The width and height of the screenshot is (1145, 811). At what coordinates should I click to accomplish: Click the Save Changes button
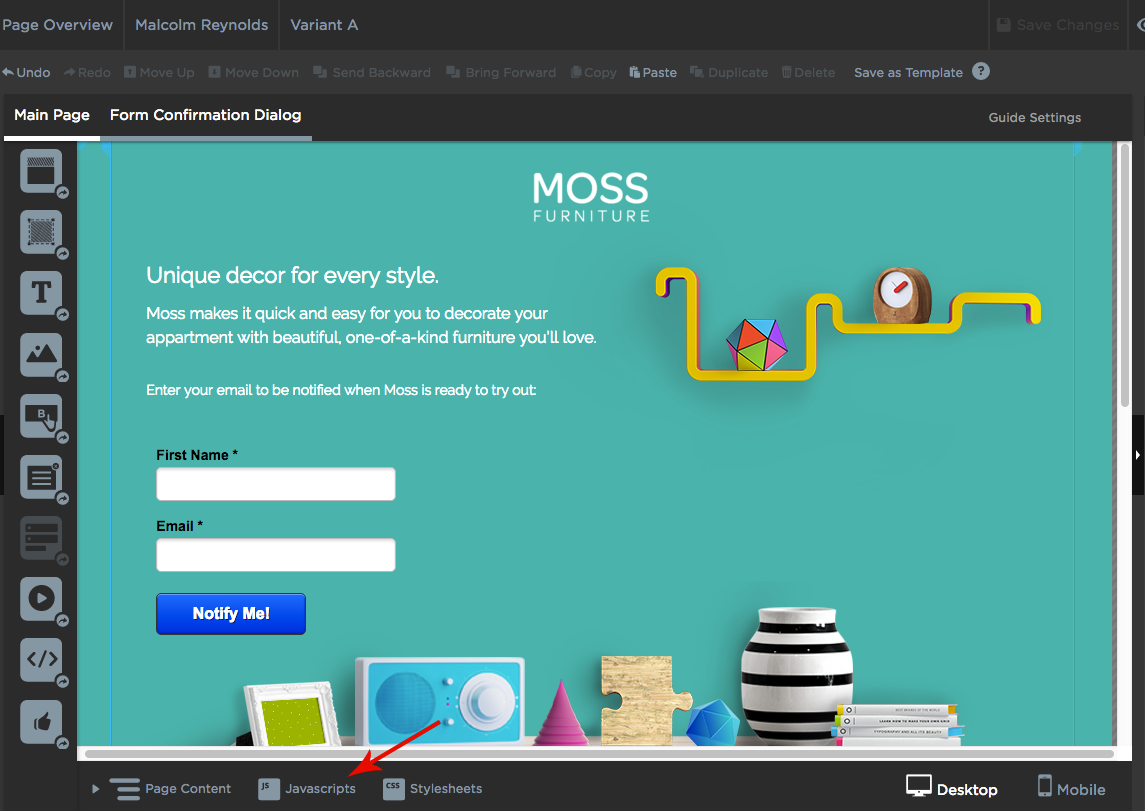[x=1057, y=25]
